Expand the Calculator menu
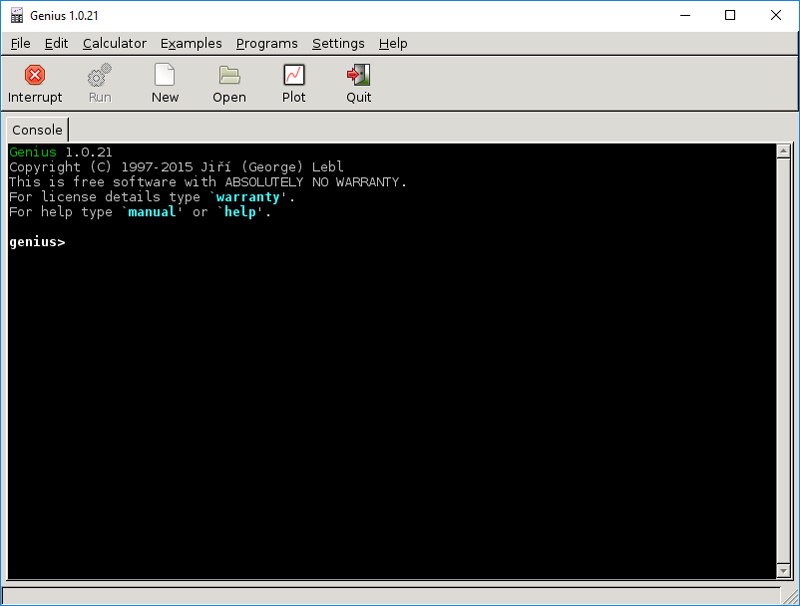The image size is (800, 606). pyautogui.click(x=114, y=43)
